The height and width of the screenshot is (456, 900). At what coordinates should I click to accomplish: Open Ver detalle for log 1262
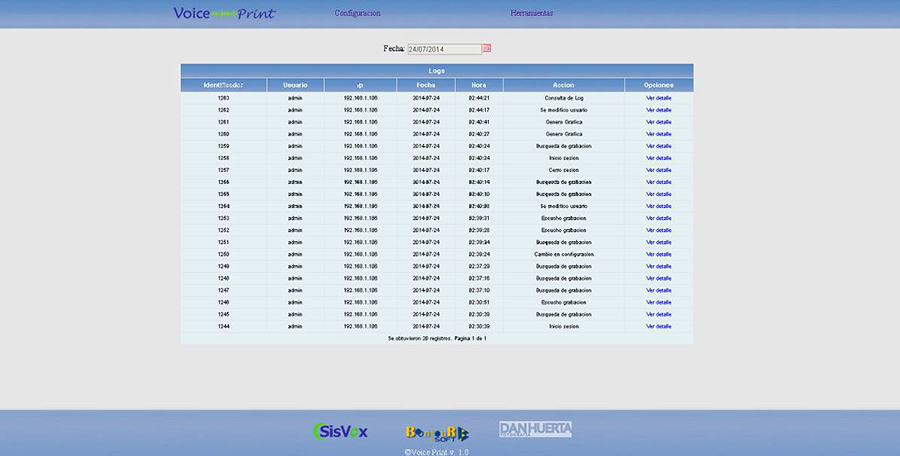pyautogui.click(x=659, y=110)
